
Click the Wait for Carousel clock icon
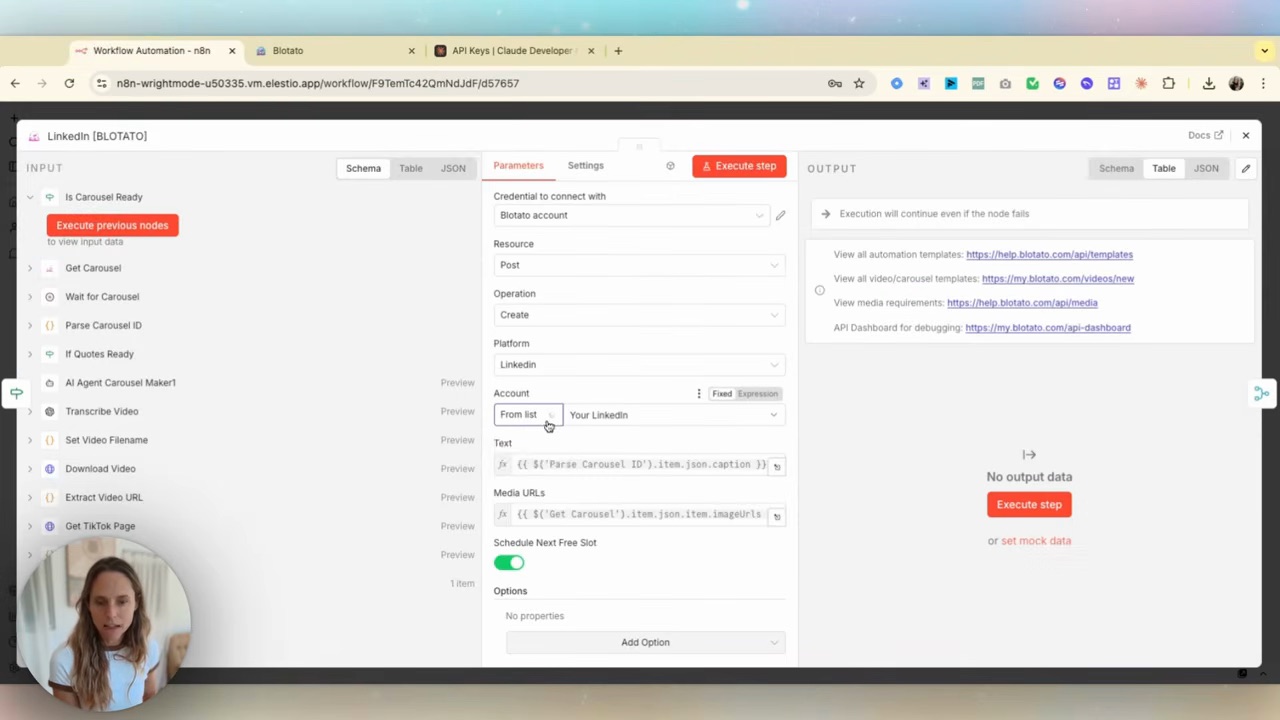(49, 297)
